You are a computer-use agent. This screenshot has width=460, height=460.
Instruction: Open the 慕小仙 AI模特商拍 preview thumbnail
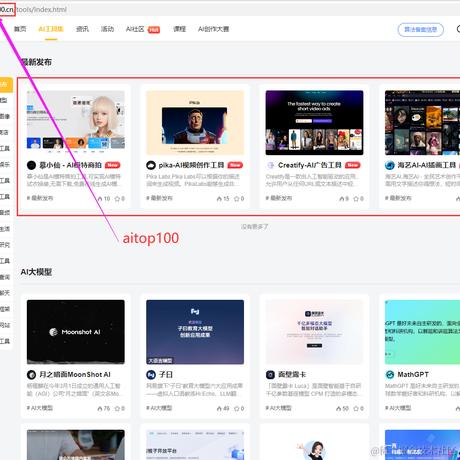coord(76,122)
